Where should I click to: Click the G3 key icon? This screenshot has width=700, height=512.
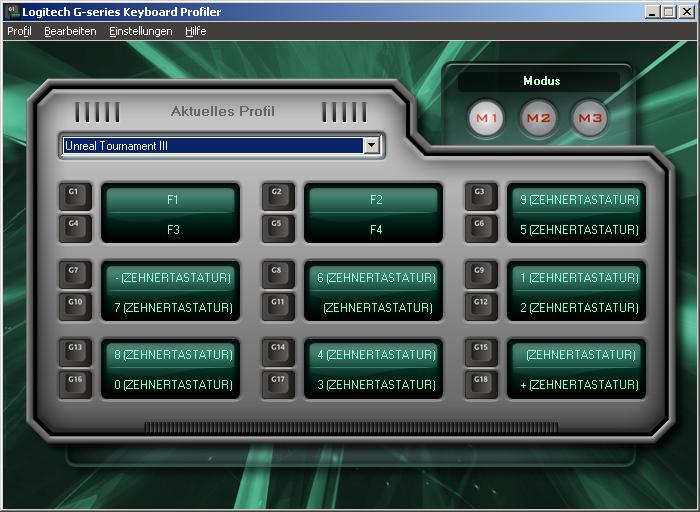point(481,196)
